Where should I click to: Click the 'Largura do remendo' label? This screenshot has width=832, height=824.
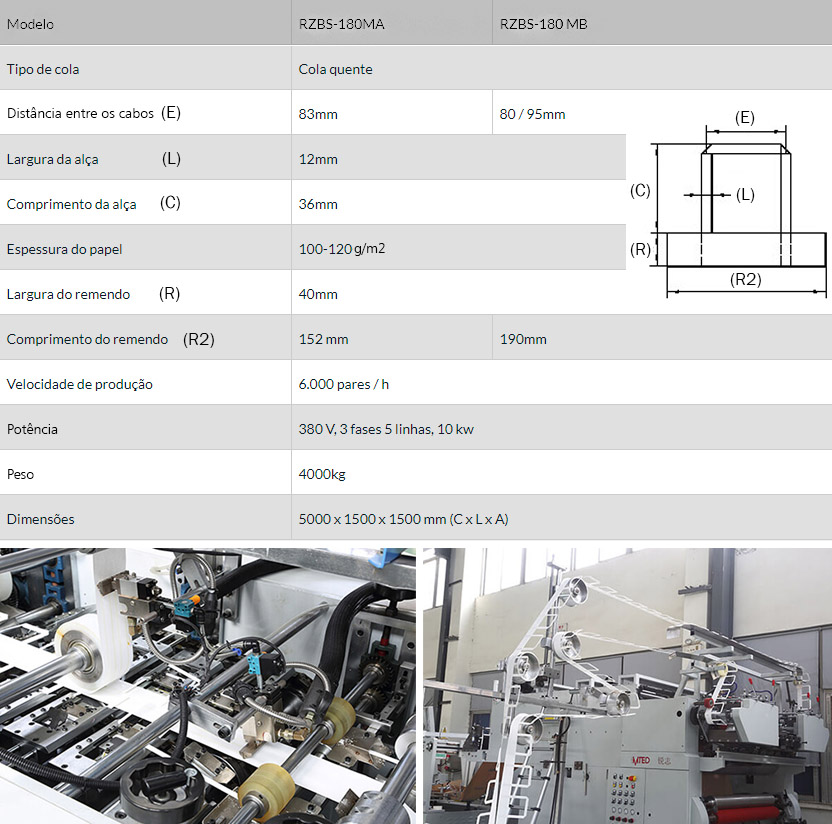coord(68,294)
